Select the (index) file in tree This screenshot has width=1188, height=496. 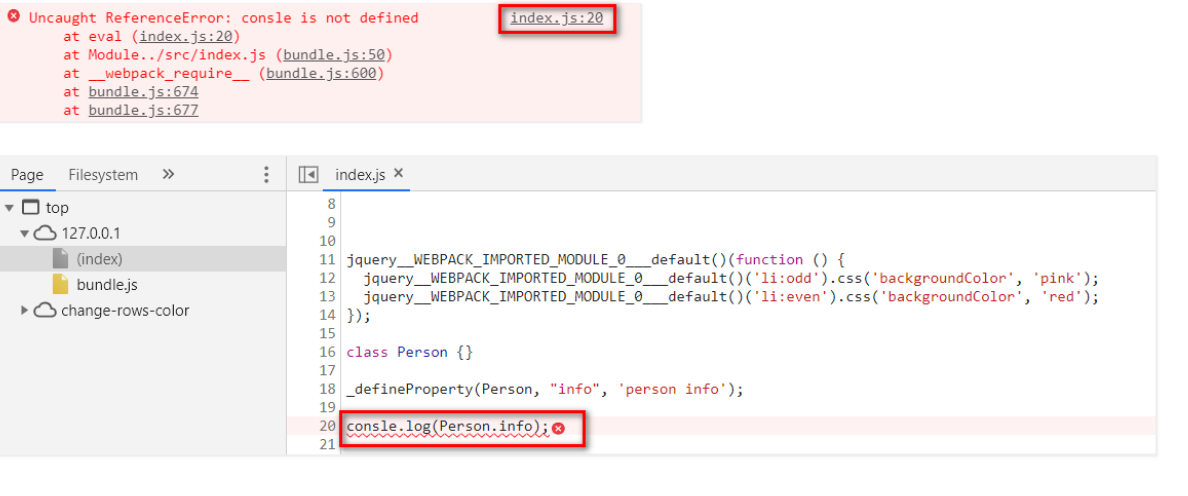pyautogui.click(x=99, y=259)
